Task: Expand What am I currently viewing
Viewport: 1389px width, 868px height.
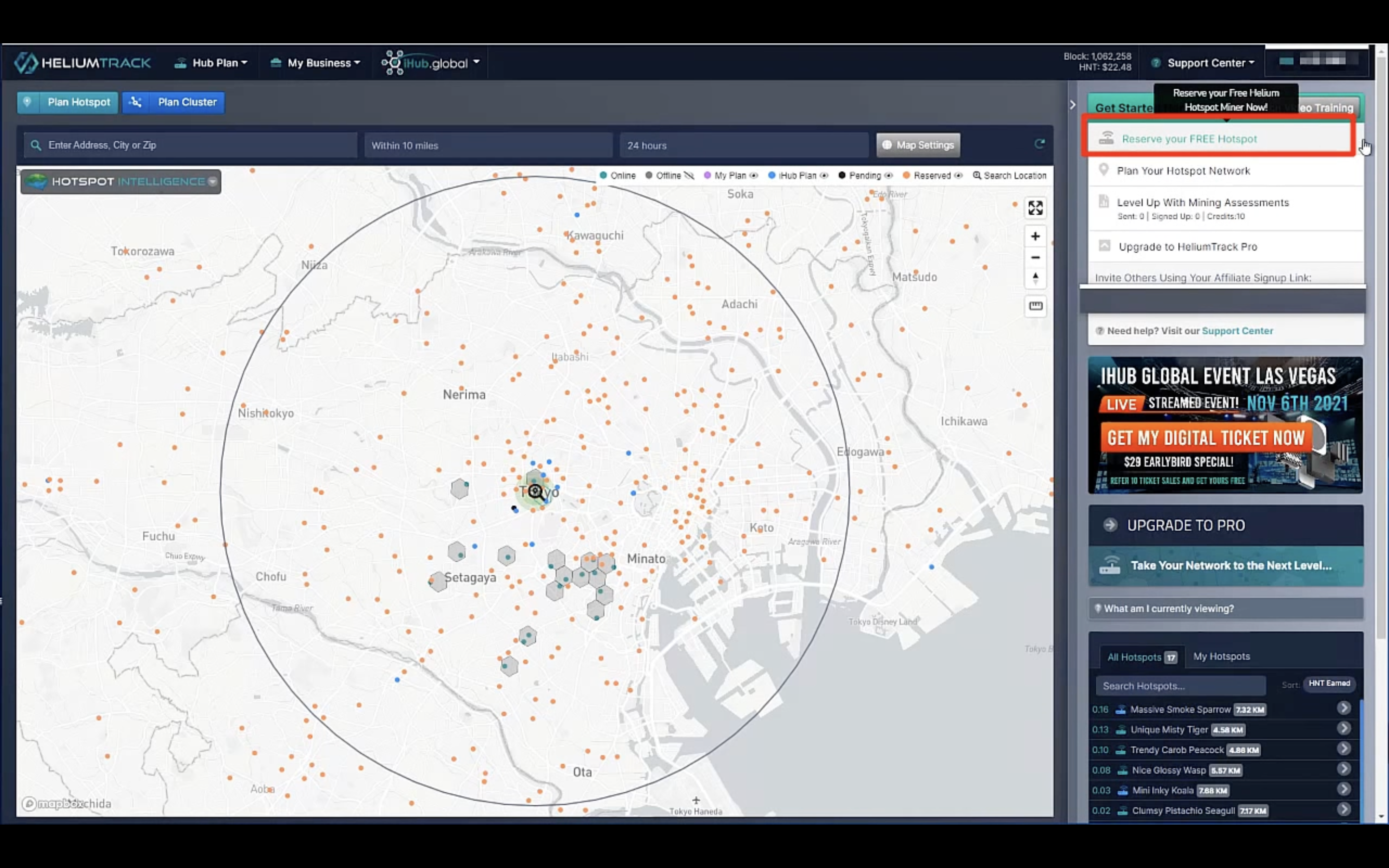Action: (1226, 608)
